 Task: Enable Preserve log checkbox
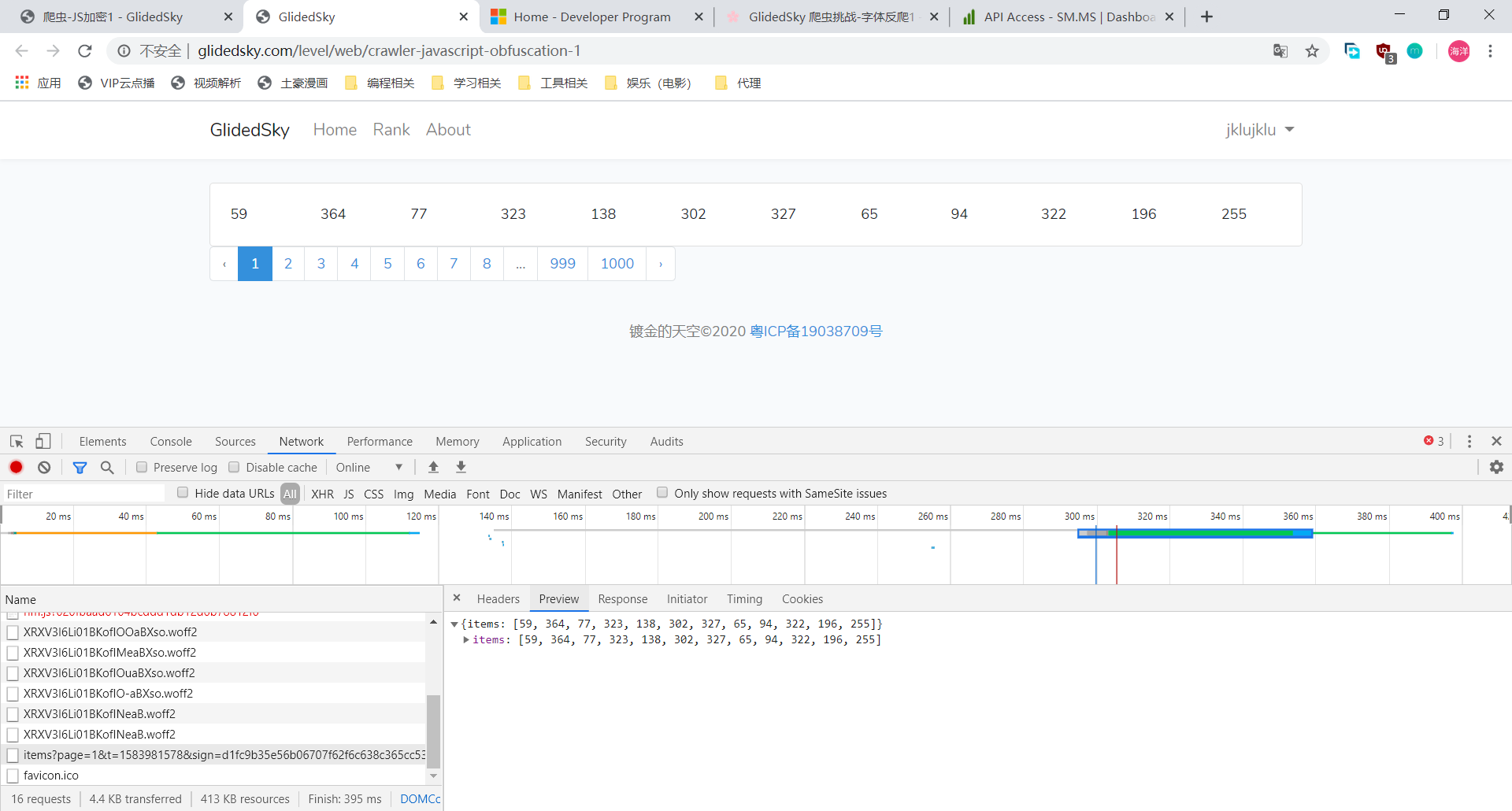(x=142, y=467)
